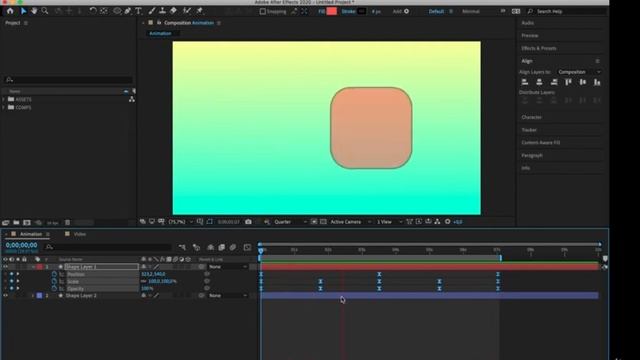This screenshot has height=360, width=640.
Task: Select the Pen tool
Action: click(128, 11)
